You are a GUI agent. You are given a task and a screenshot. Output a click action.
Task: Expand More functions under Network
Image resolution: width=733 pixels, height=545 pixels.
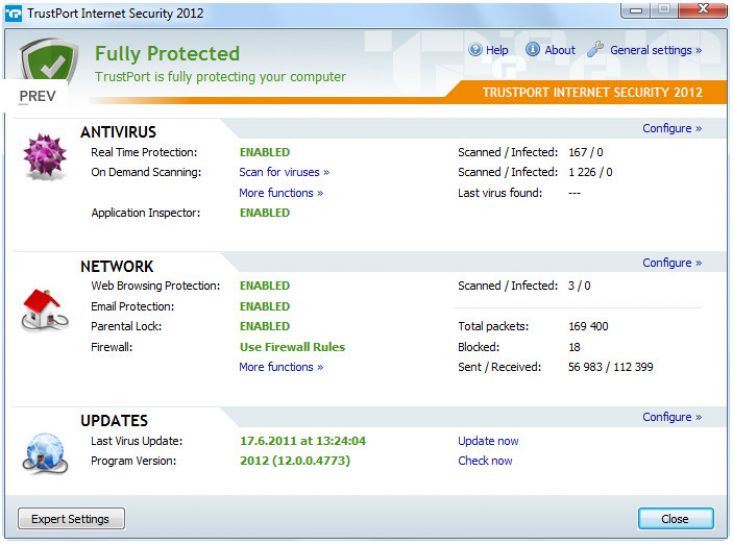point(281,367)
